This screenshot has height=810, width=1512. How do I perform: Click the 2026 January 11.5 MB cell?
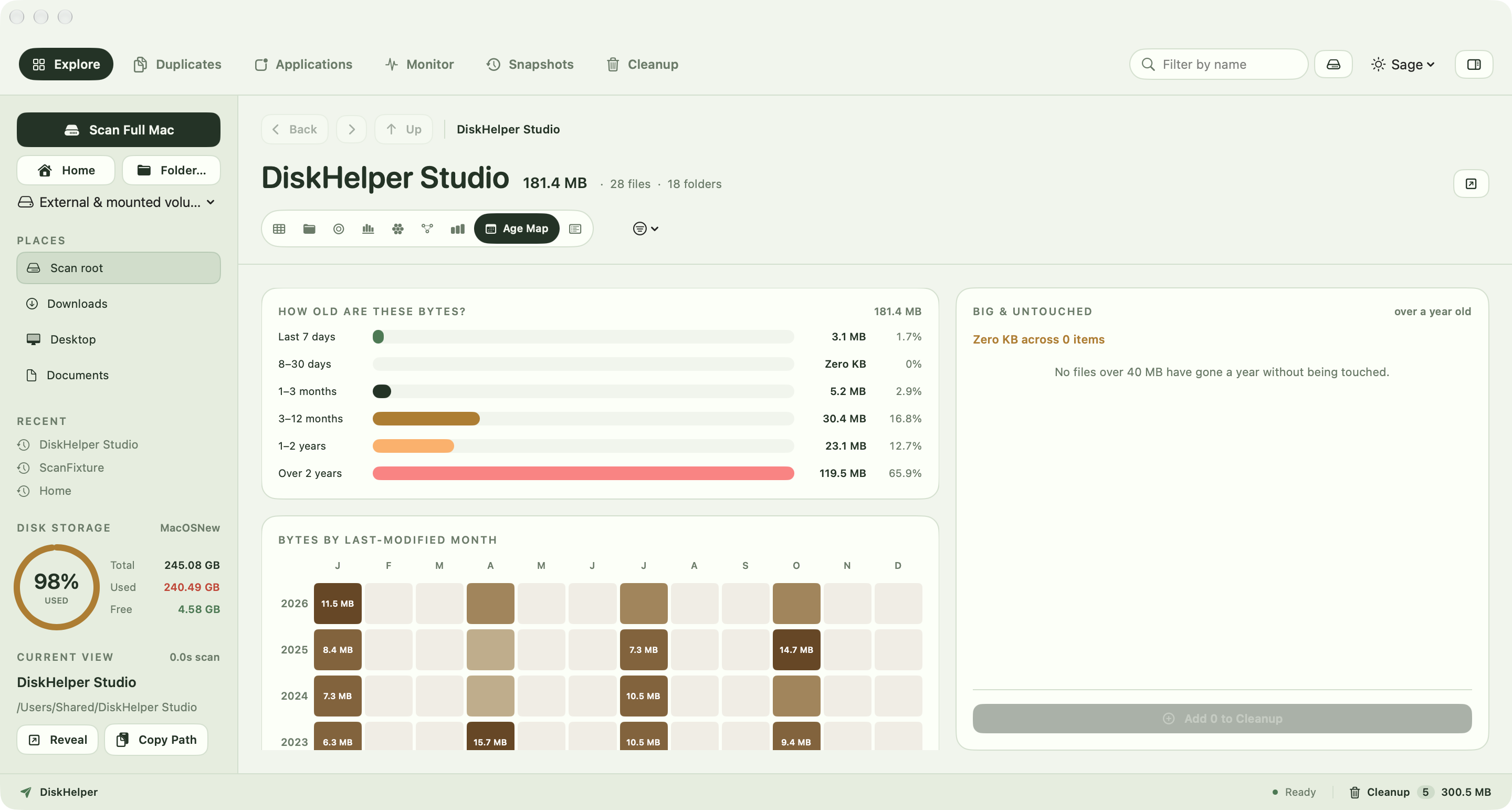(x=338, y=603)
